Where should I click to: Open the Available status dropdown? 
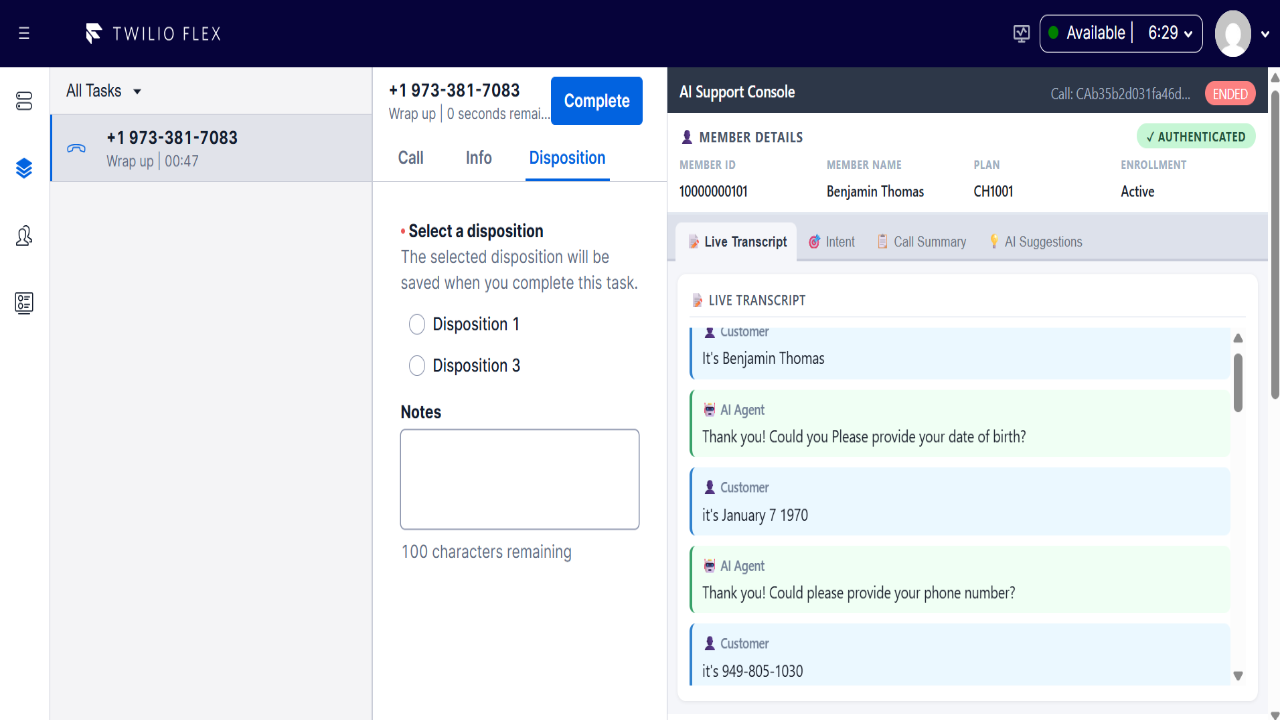pos(1120,33)
